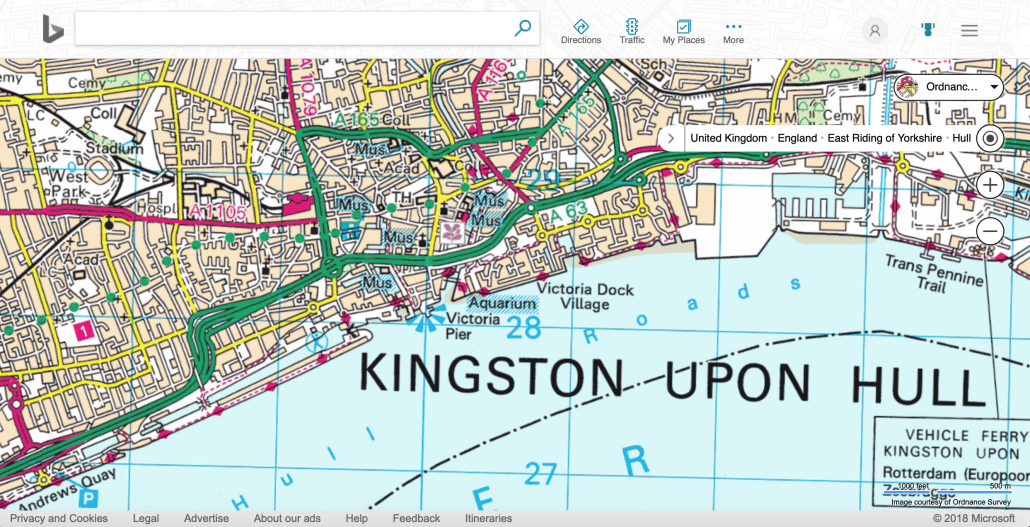Open the More options menu
This screenshot has width=1030, height=527.
point(733,31)
